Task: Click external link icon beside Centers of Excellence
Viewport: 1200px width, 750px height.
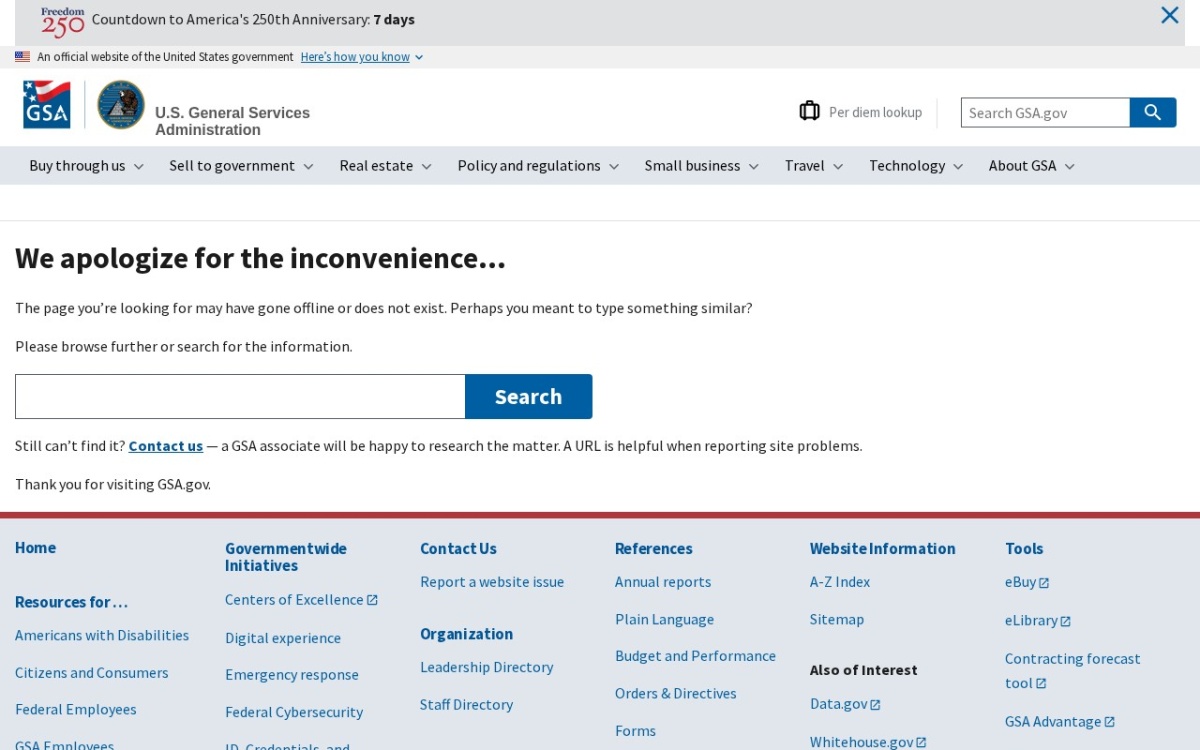Action: 372,600
